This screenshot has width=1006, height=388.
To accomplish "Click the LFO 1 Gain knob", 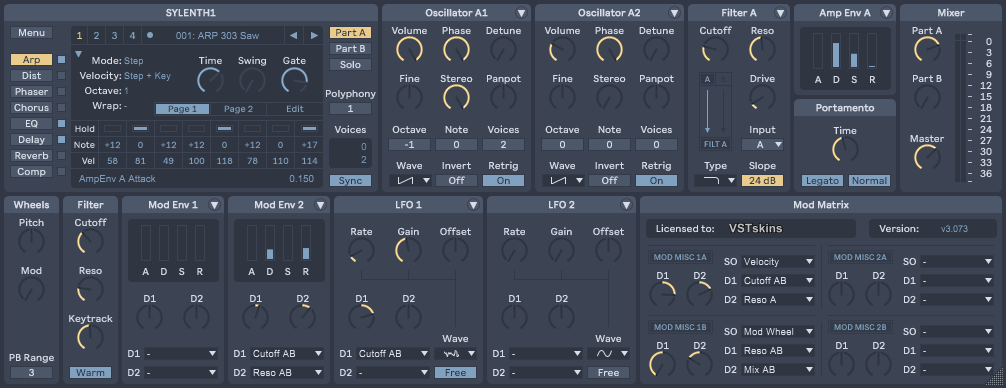I will (x=408, y=250).
